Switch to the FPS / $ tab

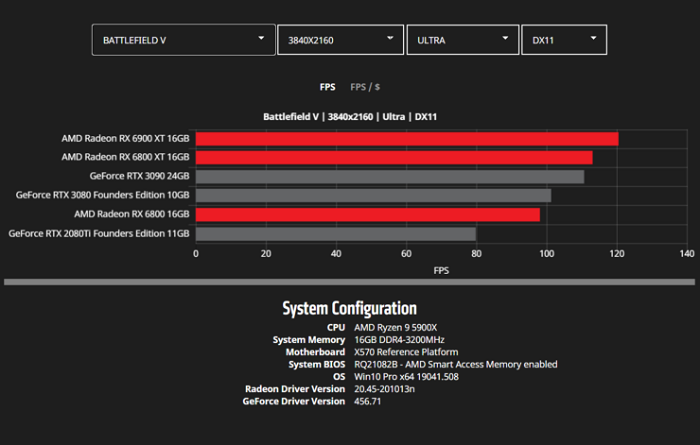coord(365,87)
